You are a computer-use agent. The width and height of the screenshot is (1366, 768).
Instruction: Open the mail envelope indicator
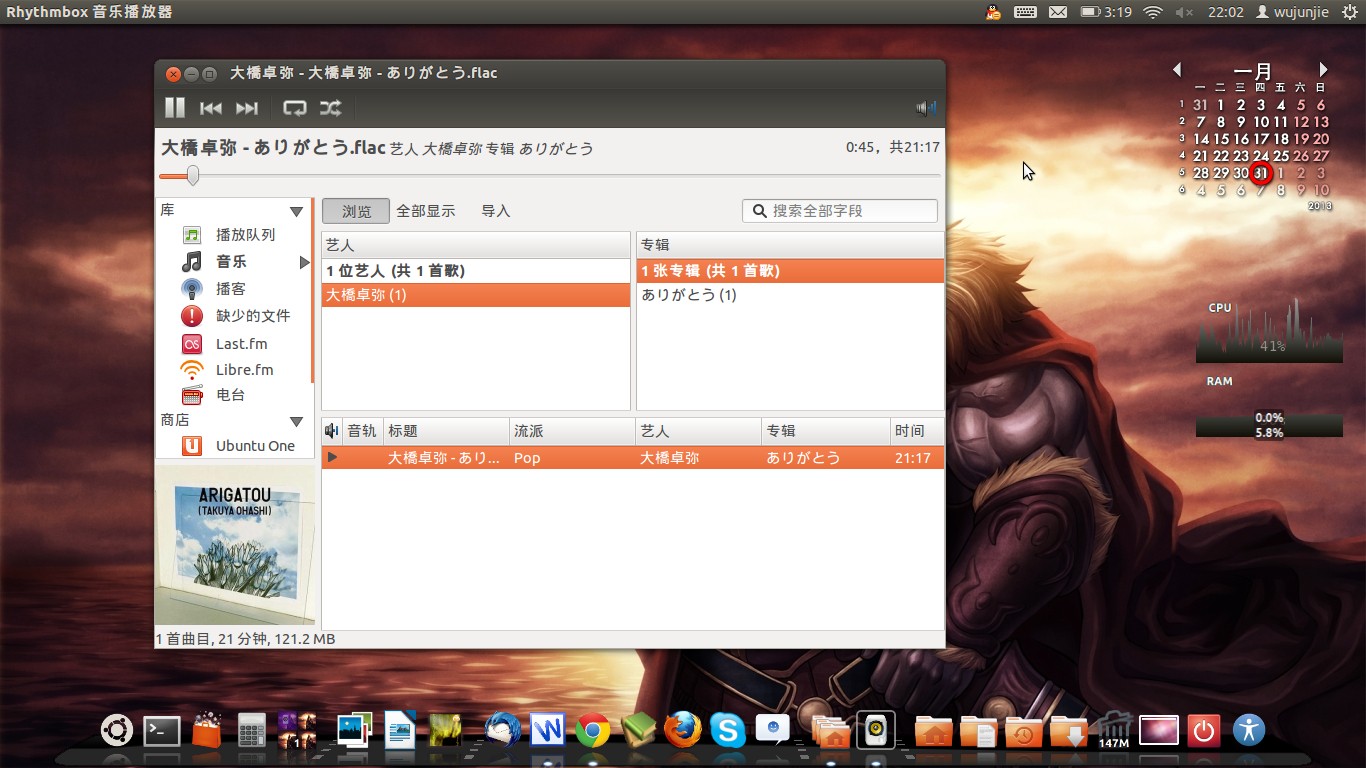pos(1058,12)
